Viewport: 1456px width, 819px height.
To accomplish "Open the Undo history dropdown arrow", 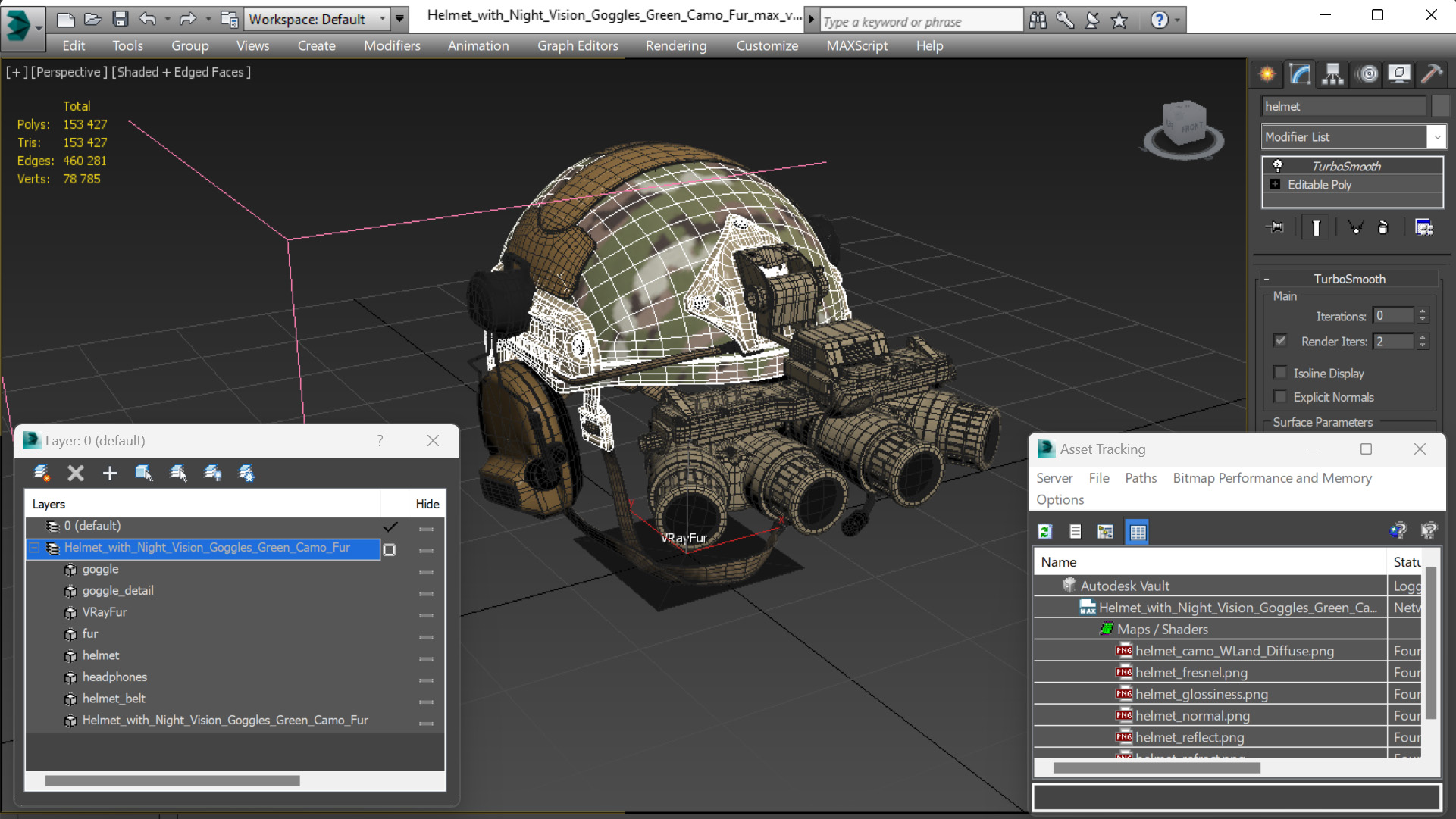I will coord(168,20).
